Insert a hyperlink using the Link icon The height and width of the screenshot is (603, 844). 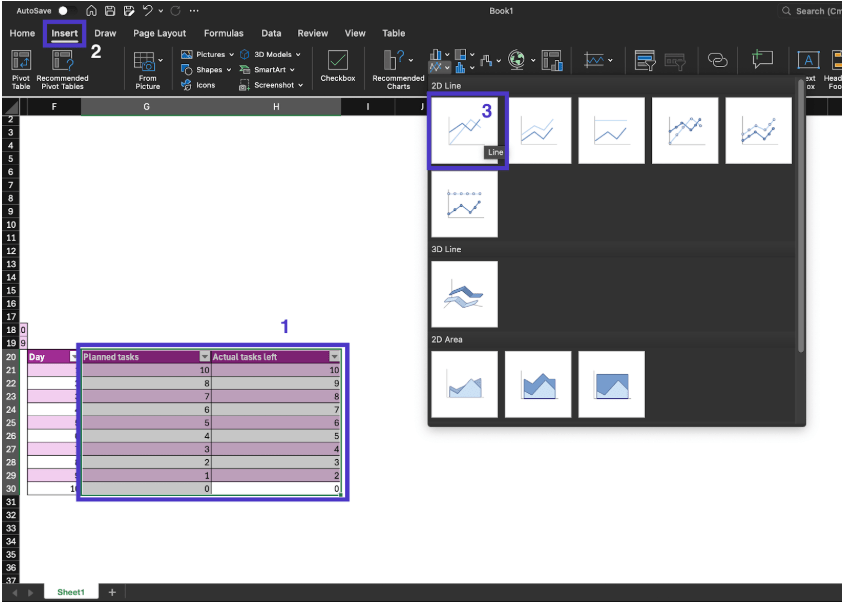717,60
